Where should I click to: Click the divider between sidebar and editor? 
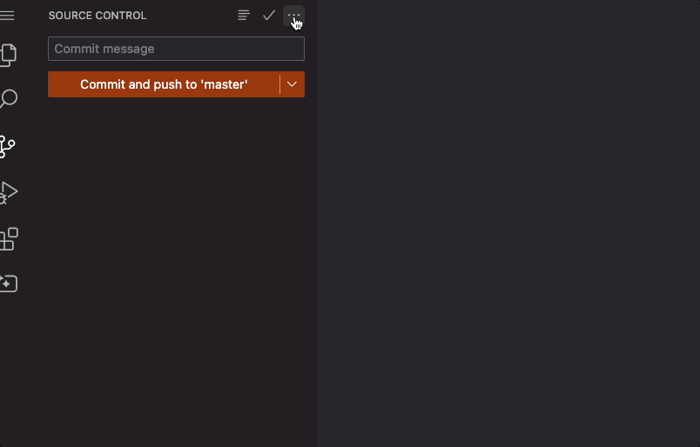click(x=317, y=223)
